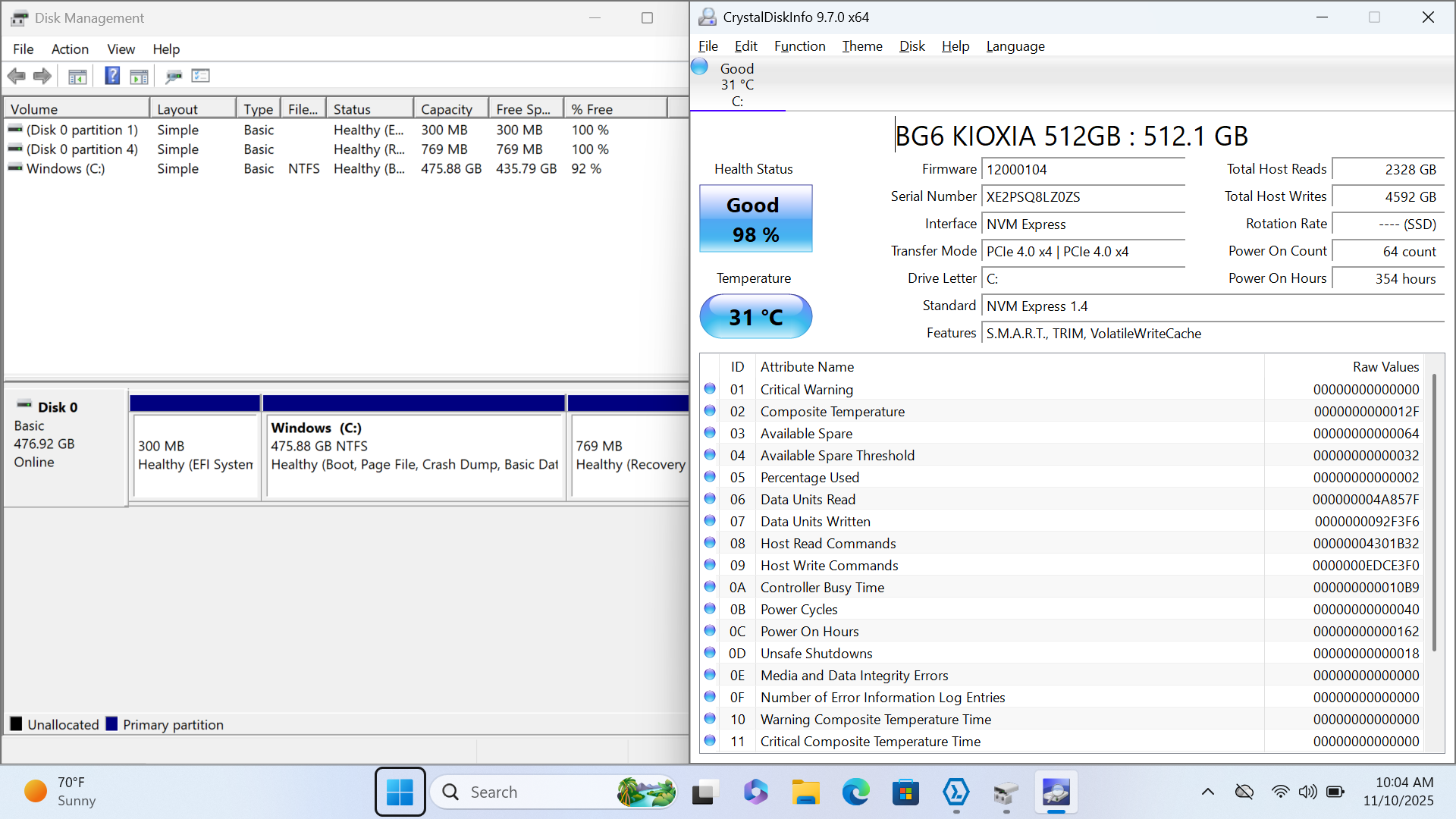Select the Windows (C:) partition block
Image resolution: width=1456 pixels, height=819 pixels.
click(414, 455)
